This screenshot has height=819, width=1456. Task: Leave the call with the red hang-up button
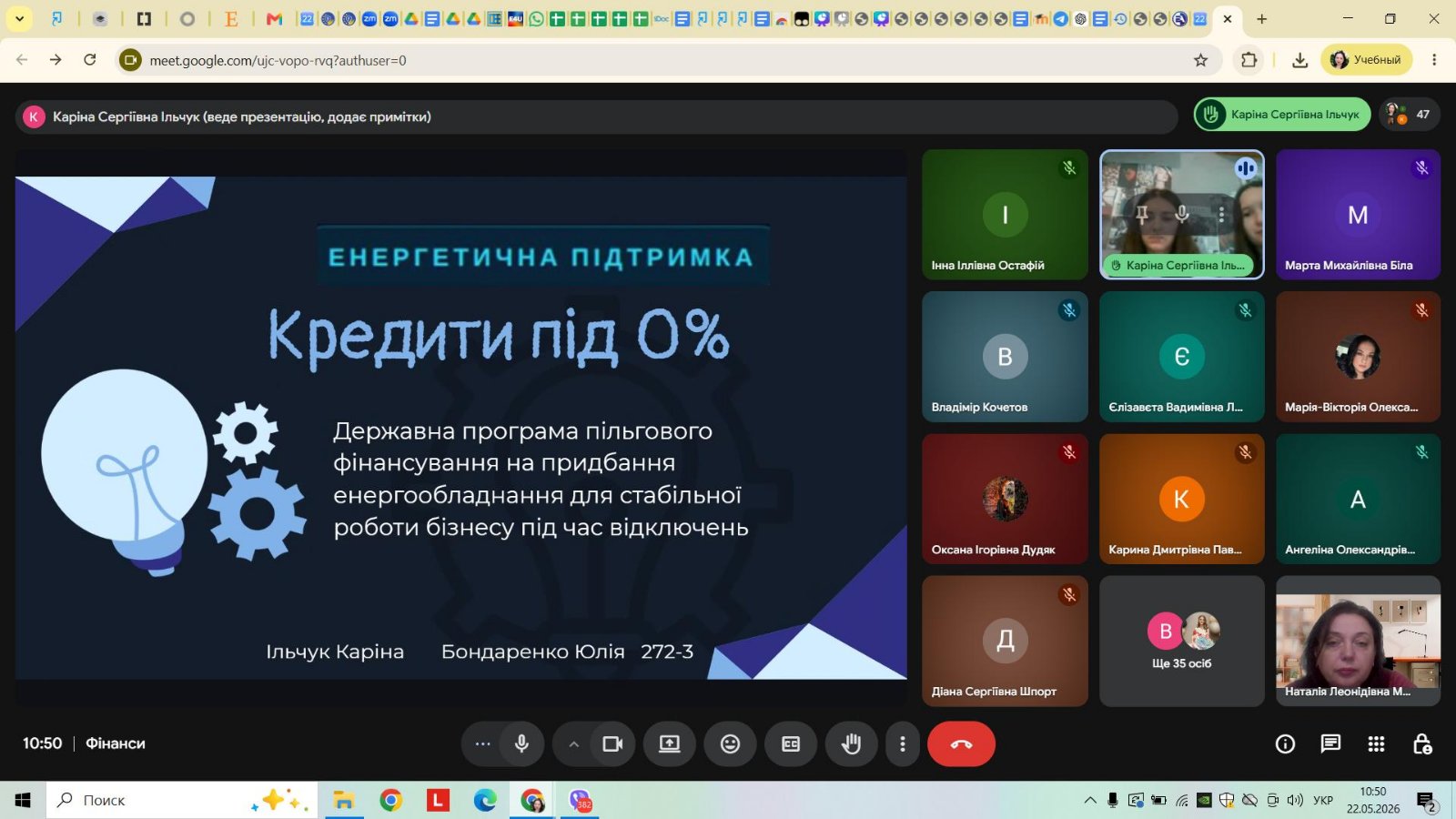tap(961, 744)
